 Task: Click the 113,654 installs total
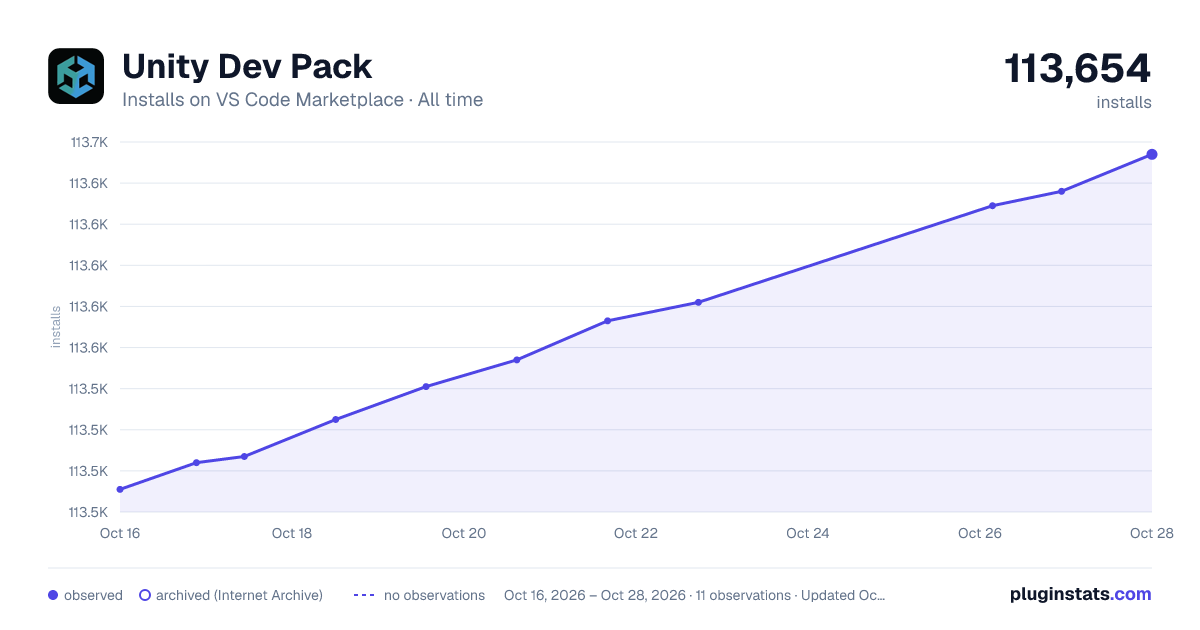coord(1078,69)
